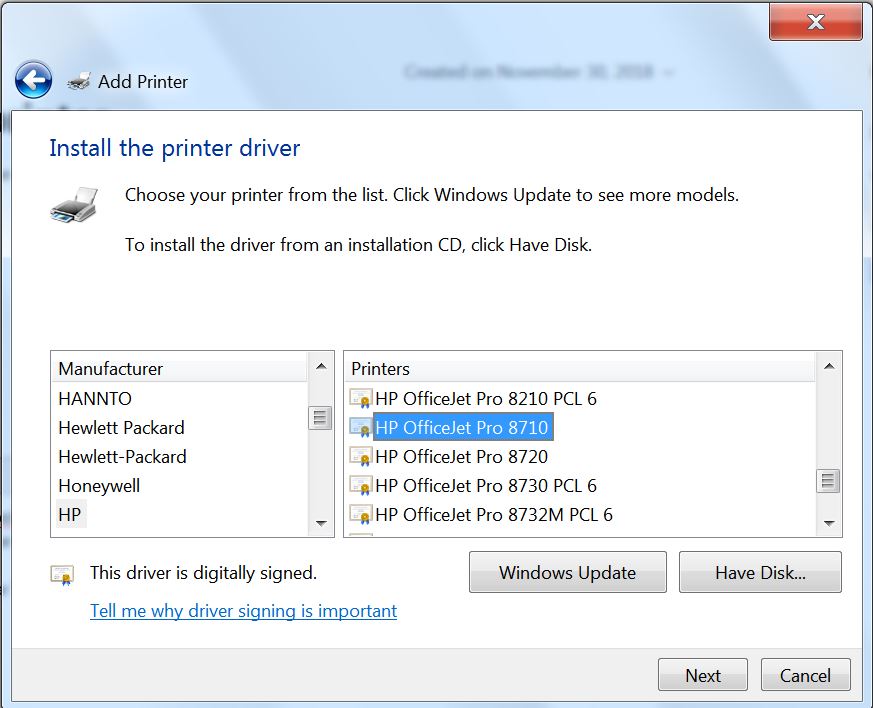The width and height of the screenshot is (873, 708).
Task: Select HP OfficeJet Pro 8210 PCL 6
Action: pos(485,399)
